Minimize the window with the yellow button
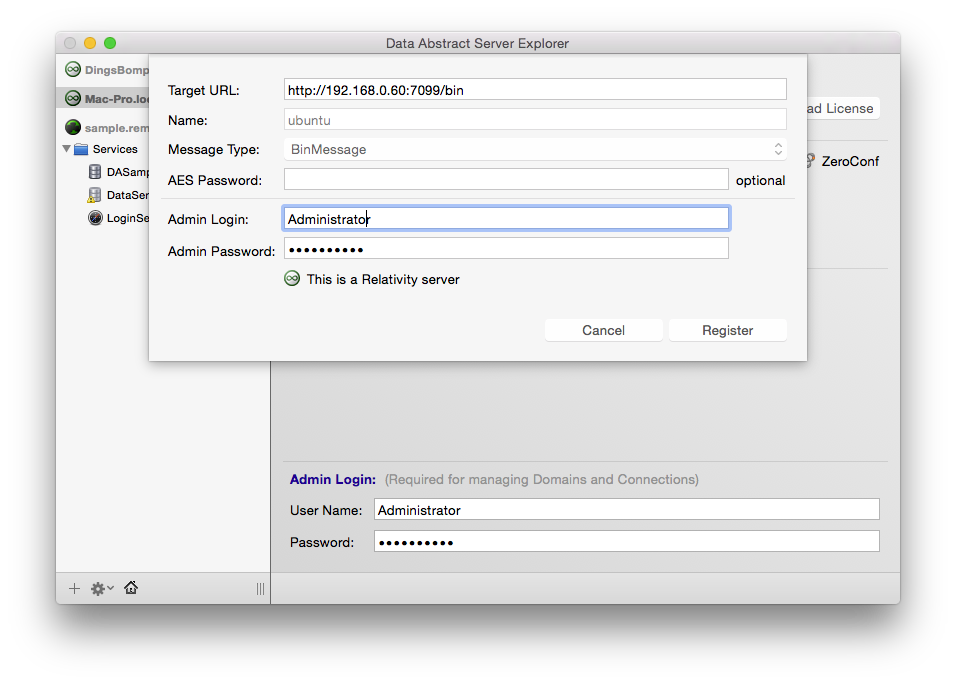 click(90, 43)
